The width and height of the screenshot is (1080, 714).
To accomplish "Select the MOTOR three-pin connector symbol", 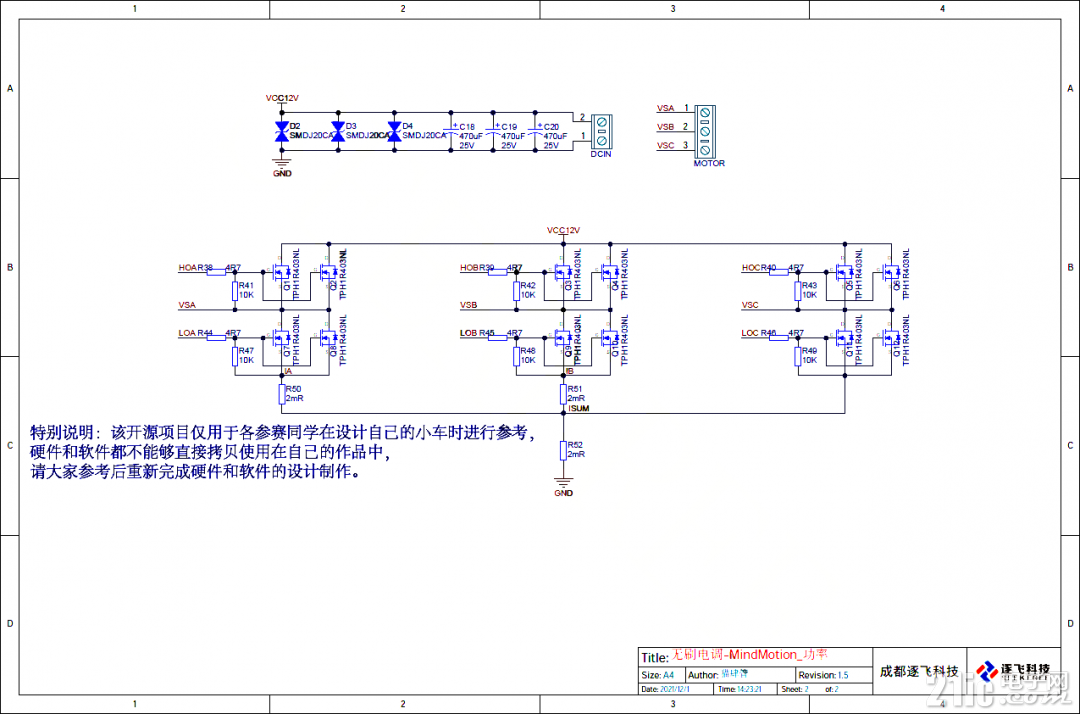I will (x=705, y=132).
